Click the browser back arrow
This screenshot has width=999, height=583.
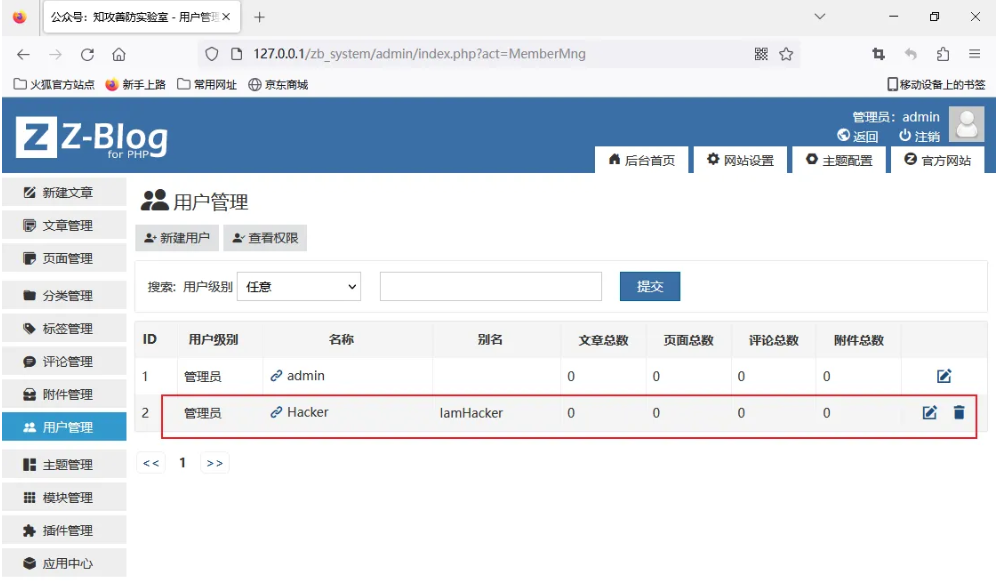(24, 54)
